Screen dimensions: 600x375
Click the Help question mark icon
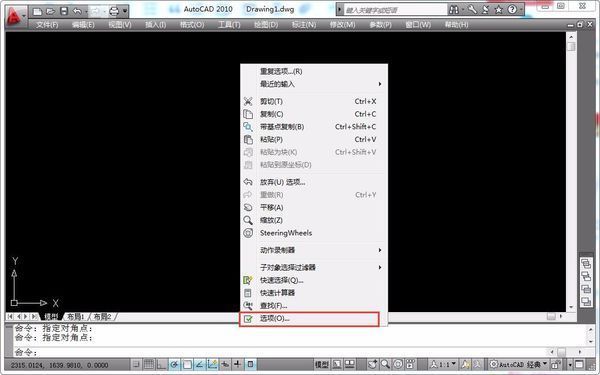pos(512,10)
